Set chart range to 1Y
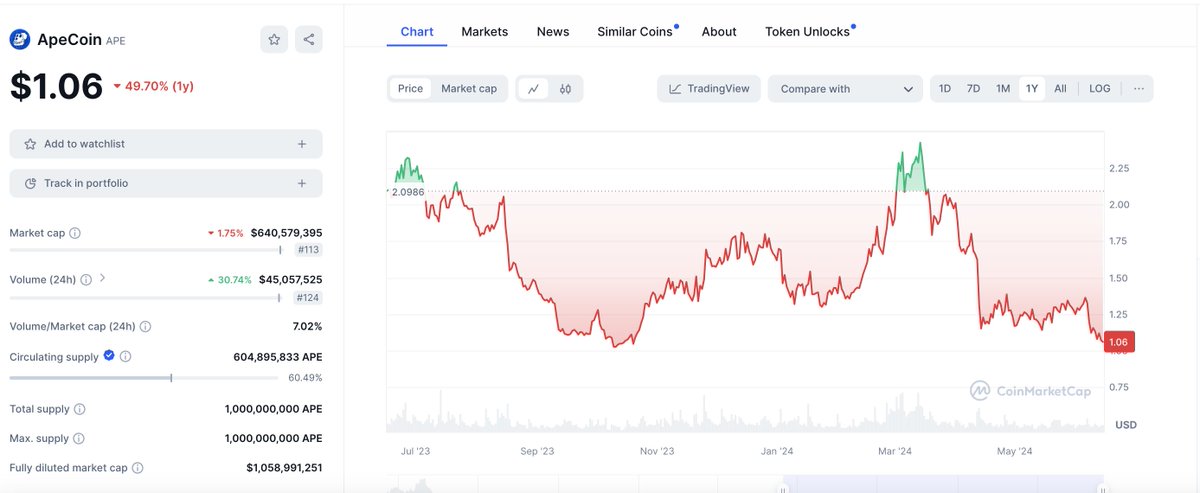Viewport: 1200px width, 493px height. coord(1032,89)
